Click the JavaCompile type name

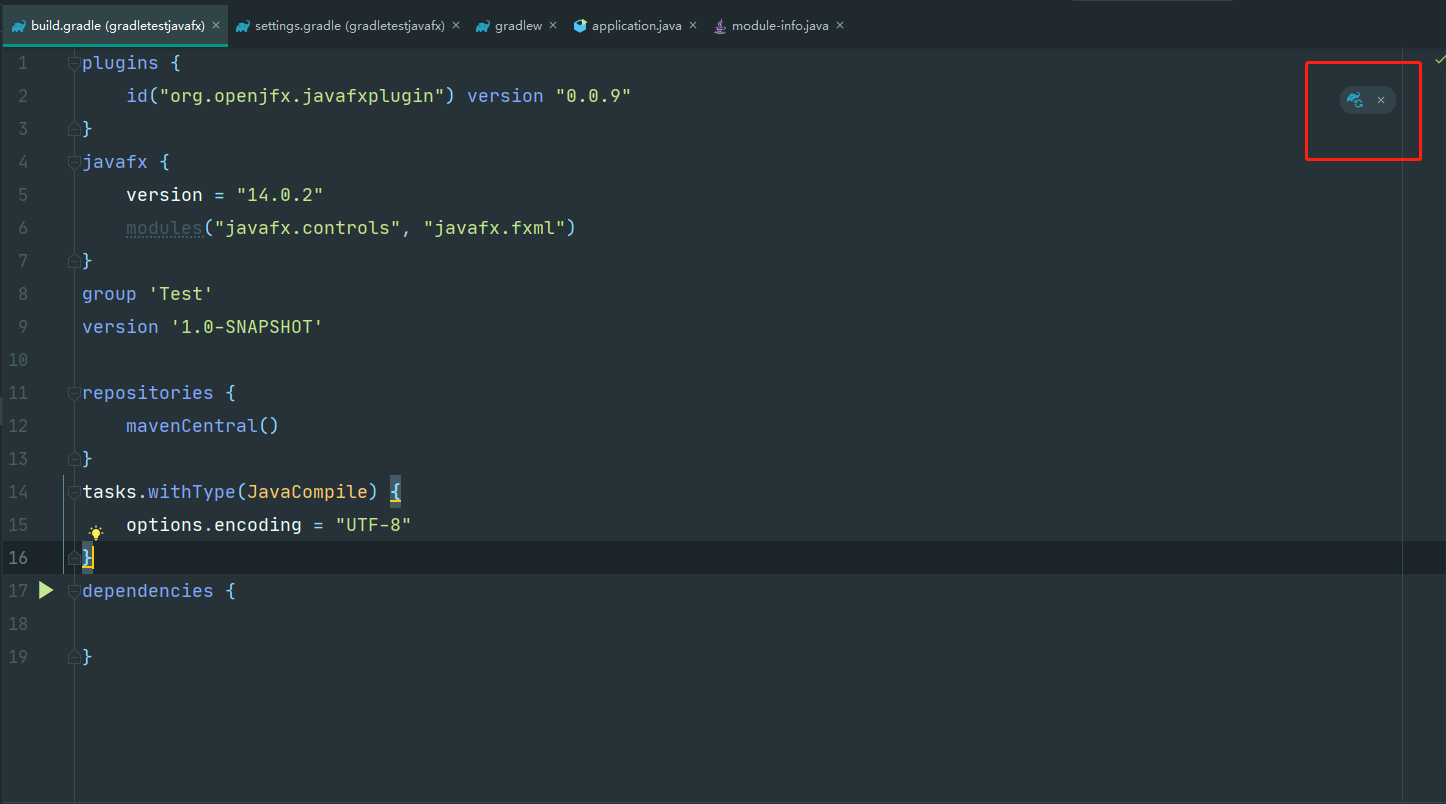pos(307,492)
